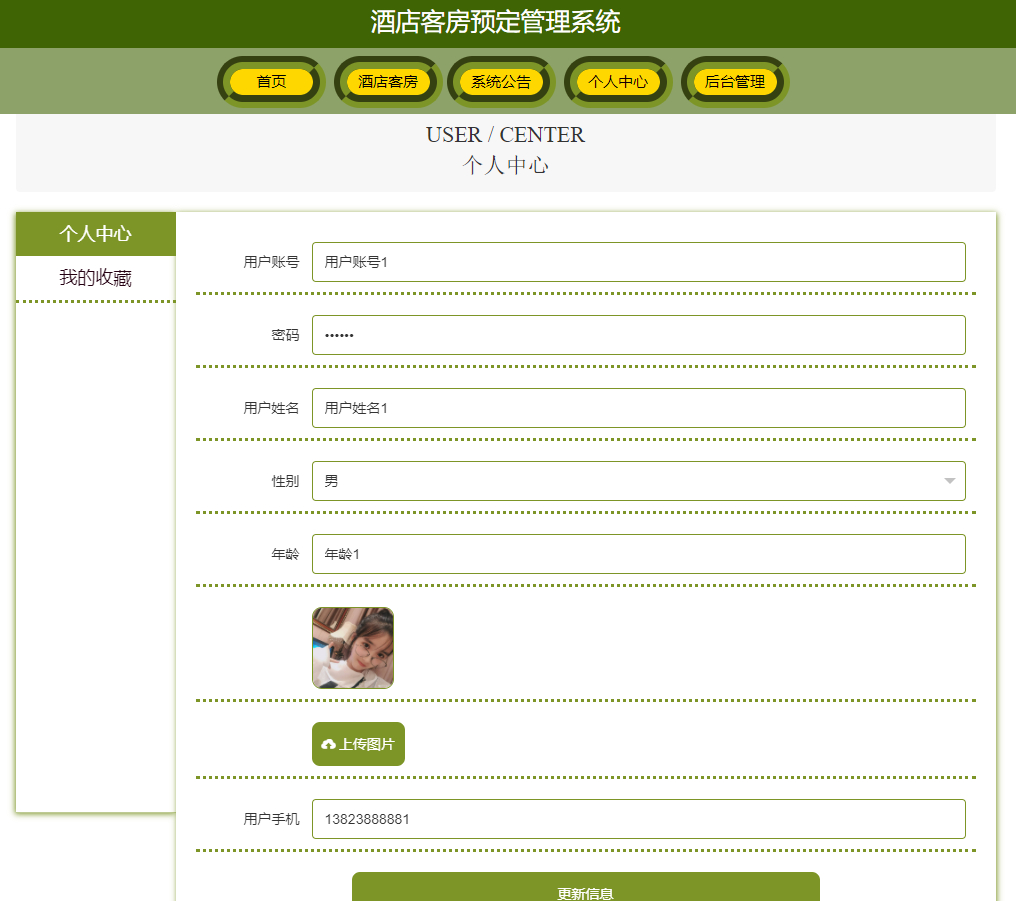
Task: Open the 酒店客房 navigation menu item
Action: pyautogui.click(x=387, y=81)
